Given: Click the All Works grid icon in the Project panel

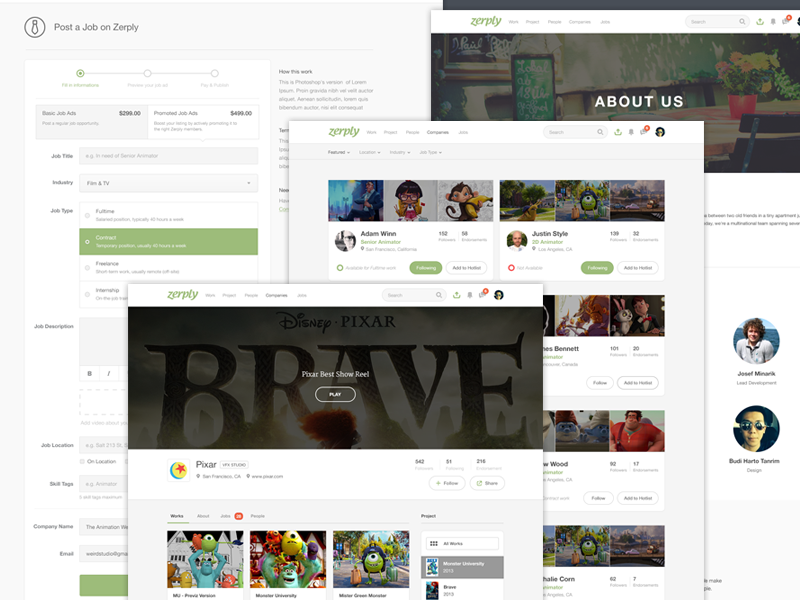Looking at the screenshot, I should (434, 543).
